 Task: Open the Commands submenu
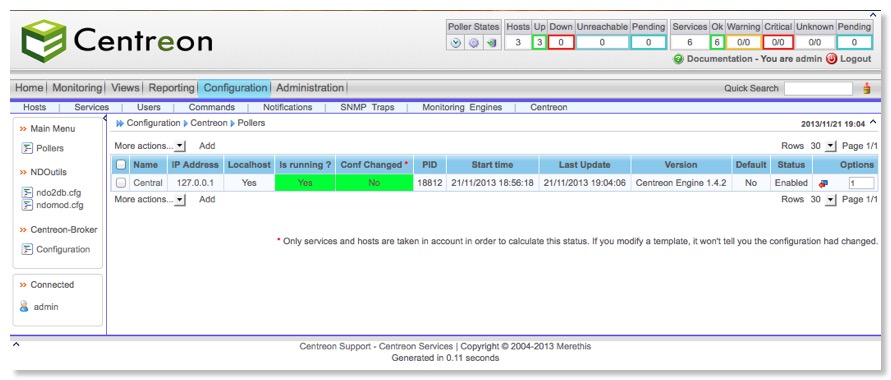[x=211, y=107]
